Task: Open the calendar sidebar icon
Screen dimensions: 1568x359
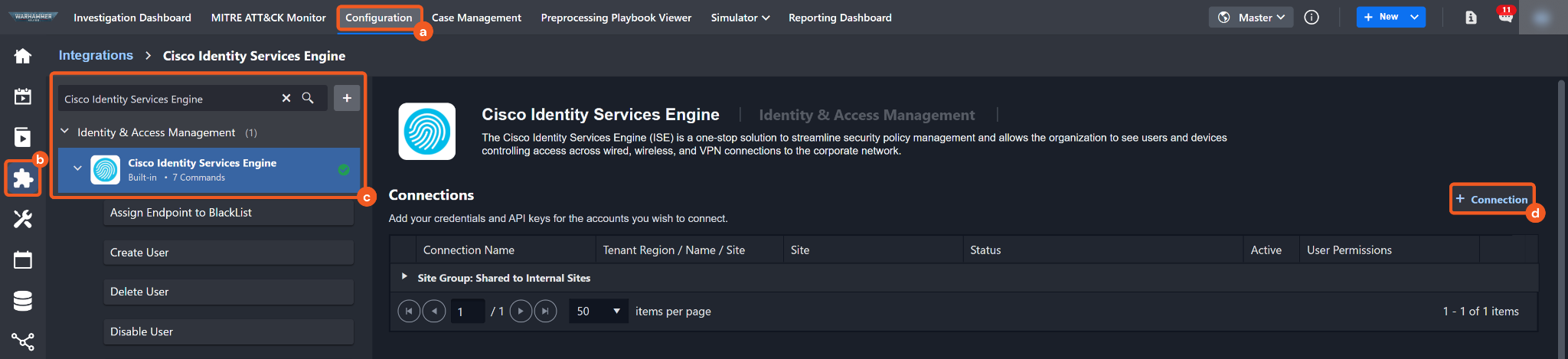Action: pyautogui.click(x=23, y=260)
